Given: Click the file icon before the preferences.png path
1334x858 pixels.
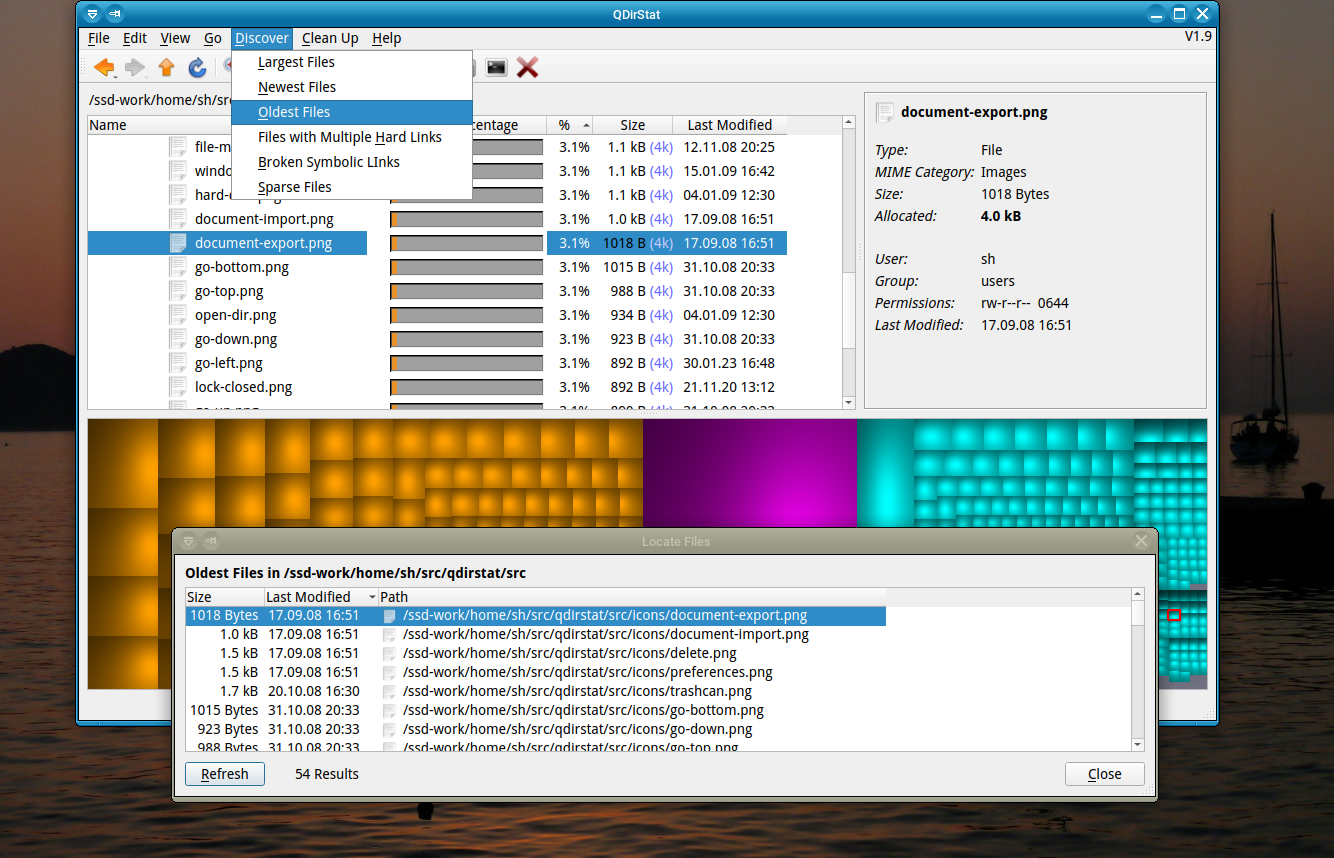Looking at the screenshot, I should click(x=390, y=672).
